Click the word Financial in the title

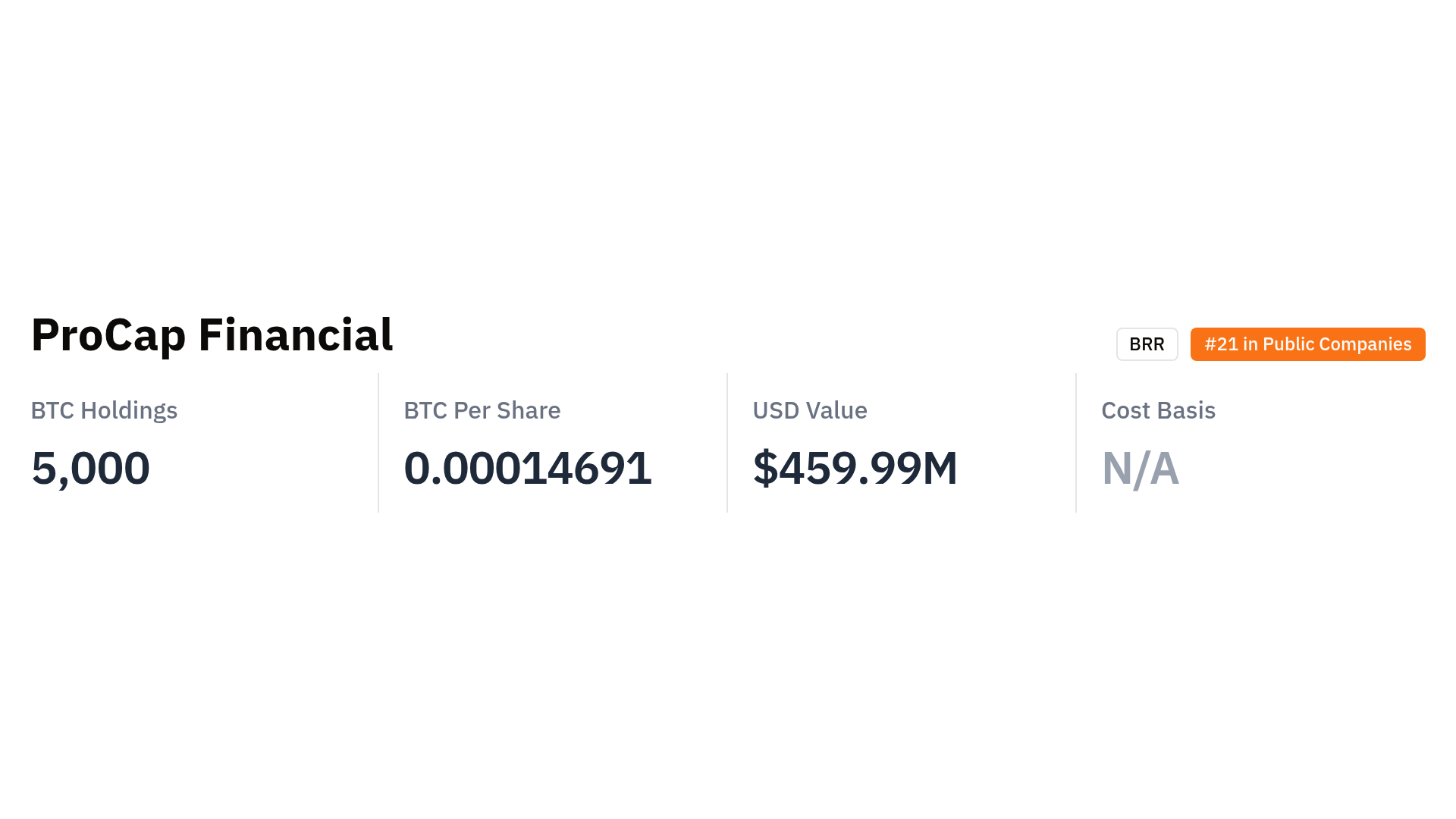click(295, 335)
